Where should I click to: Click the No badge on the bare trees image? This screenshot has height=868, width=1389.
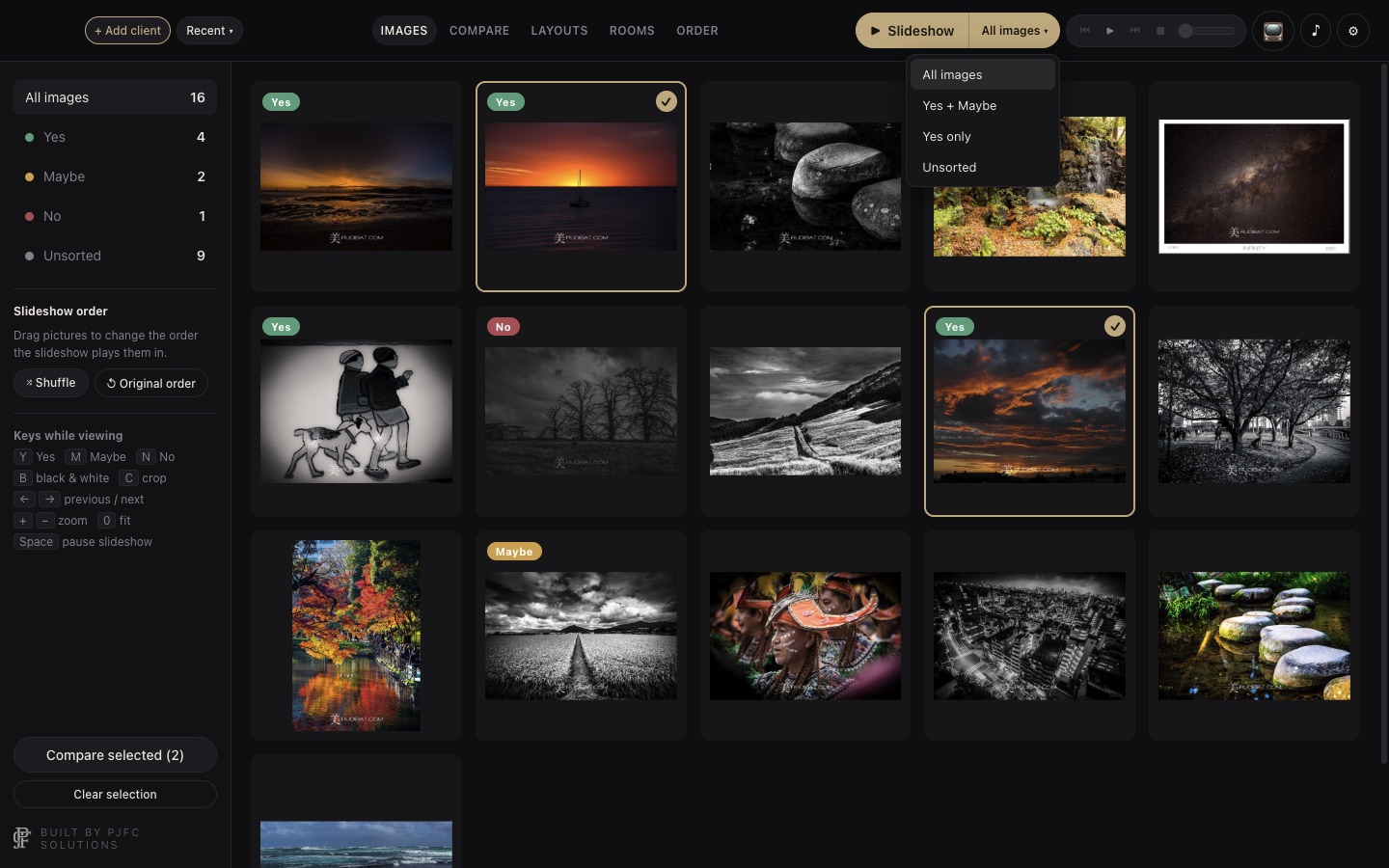click(x=504, y=327)
